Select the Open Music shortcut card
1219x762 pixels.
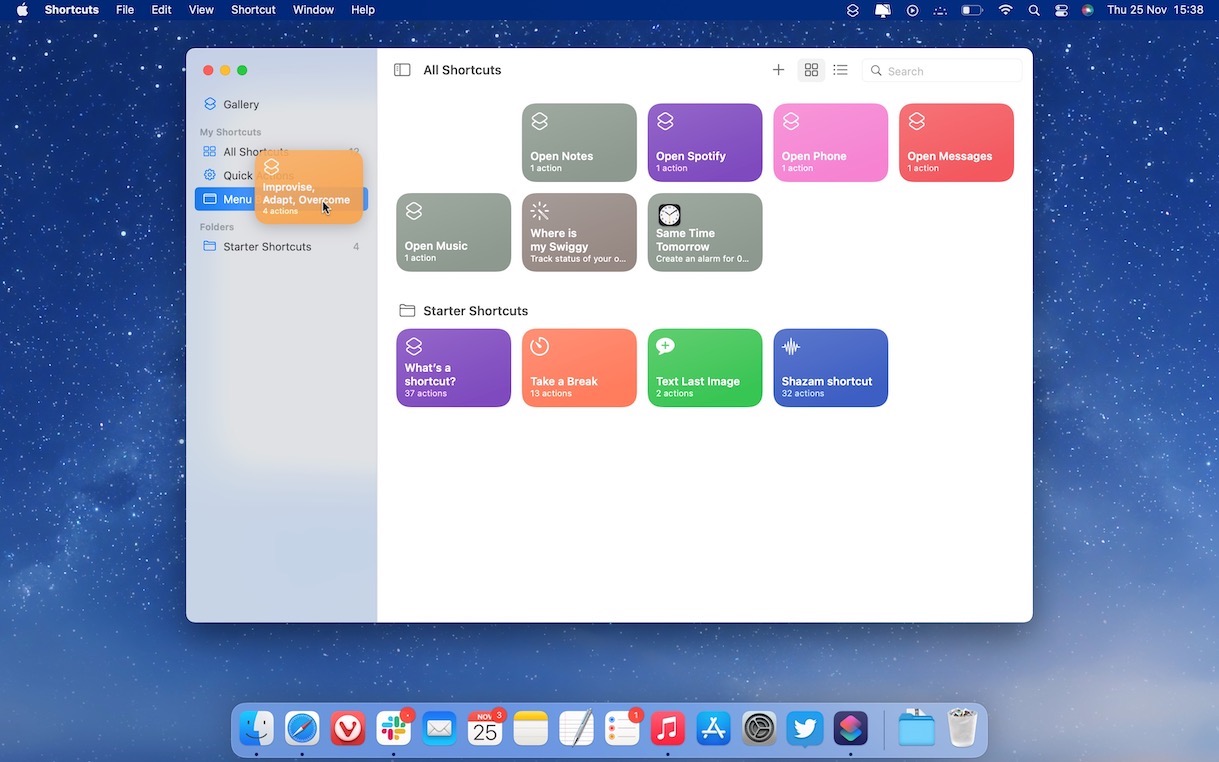click(453, 232)
